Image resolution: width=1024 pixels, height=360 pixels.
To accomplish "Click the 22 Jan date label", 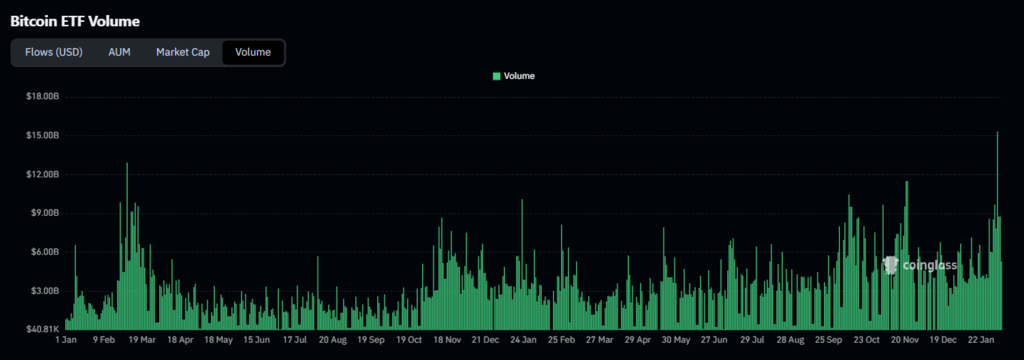I will pos(981,340).
